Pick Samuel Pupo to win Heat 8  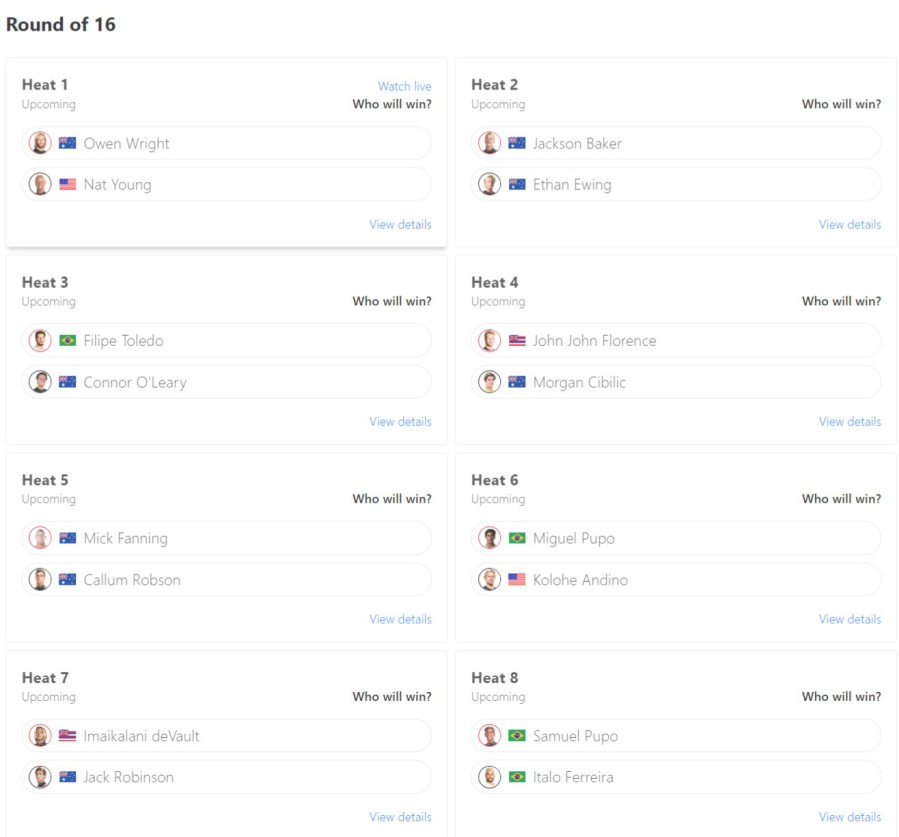[x=676, y=736]
